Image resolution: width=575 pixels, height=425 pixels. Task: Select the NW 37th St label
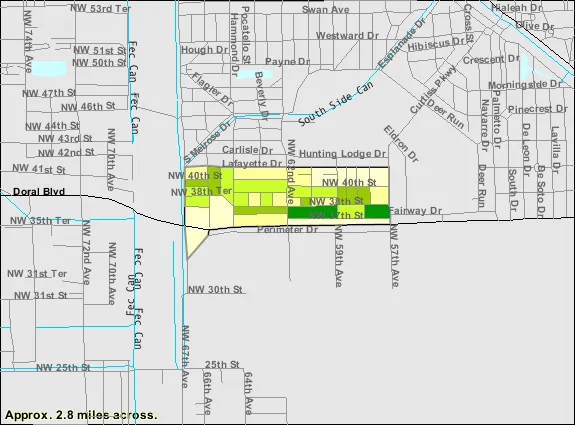[336, 215]
